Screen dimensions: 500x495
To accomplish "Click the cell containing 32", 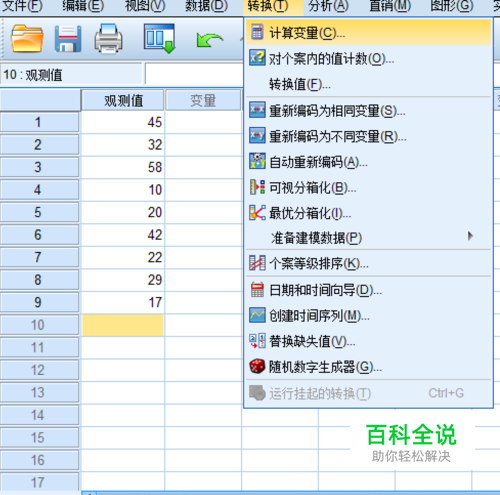I will [123, 145].
